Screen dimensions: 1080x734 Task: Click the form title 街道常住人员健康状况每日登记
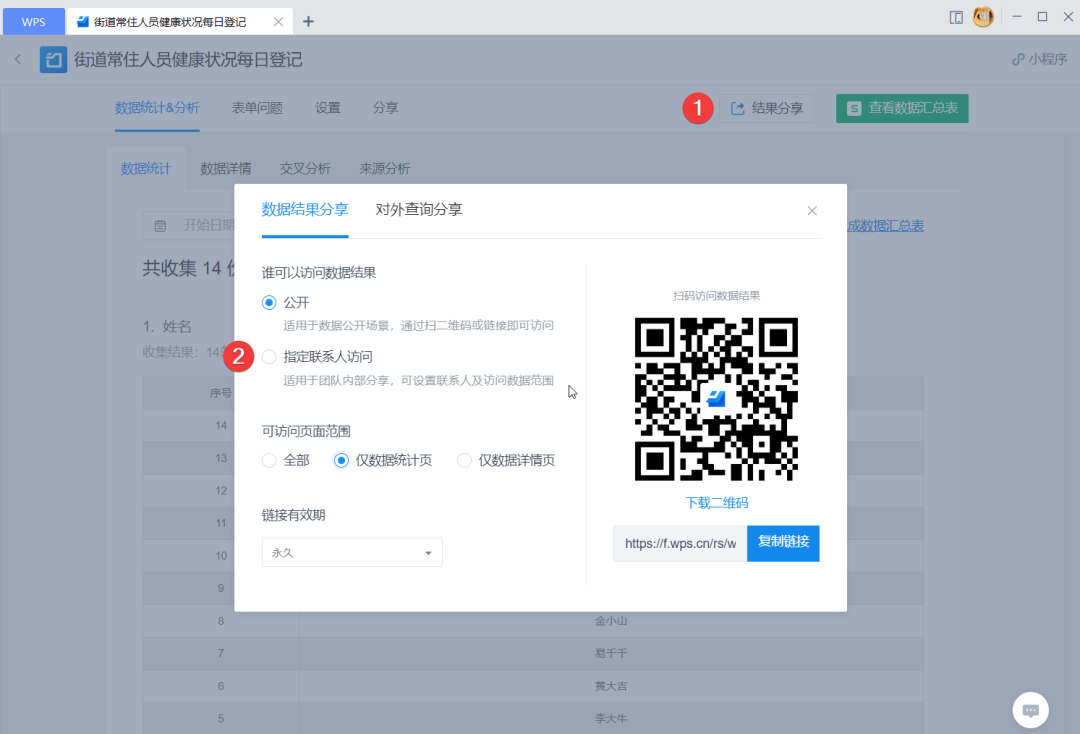point(188,60)
